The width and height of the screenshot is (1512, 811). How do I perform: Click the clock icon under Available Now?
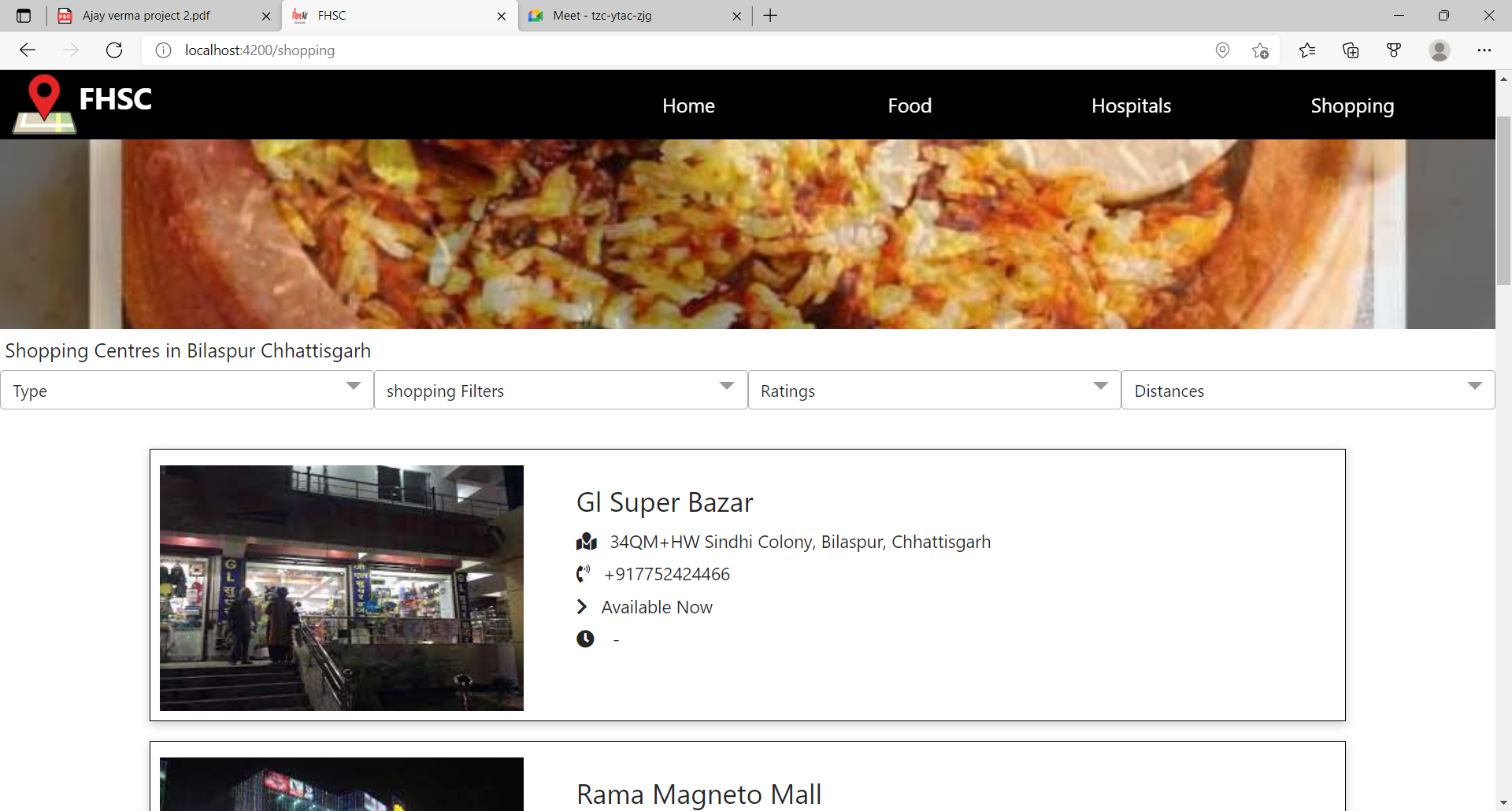pos(585,639)
